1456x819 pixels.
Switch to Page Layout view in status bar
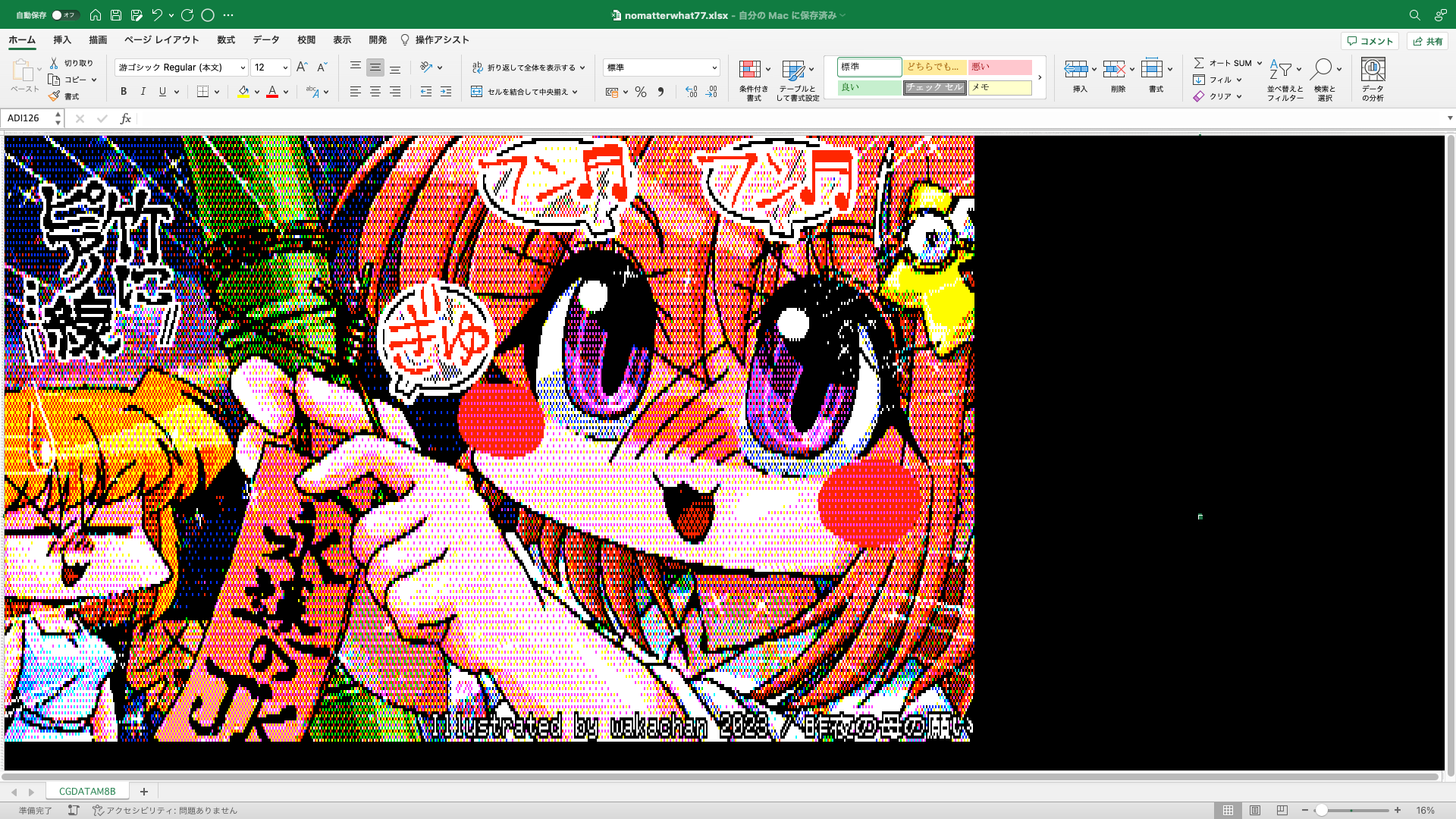pyautogui.click(x=1255, y=810)
